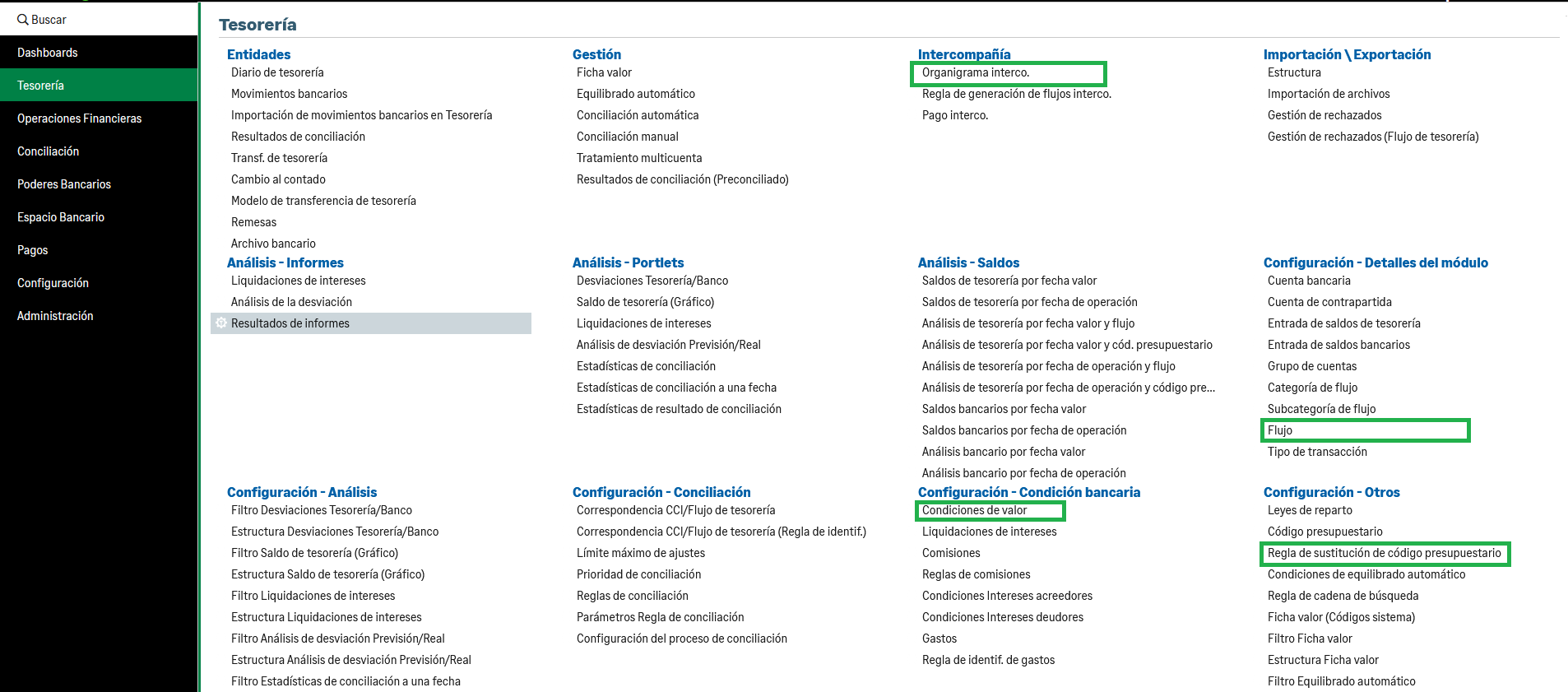Open Conciliación manual link

pyautogui.click(x=628, y=137)
